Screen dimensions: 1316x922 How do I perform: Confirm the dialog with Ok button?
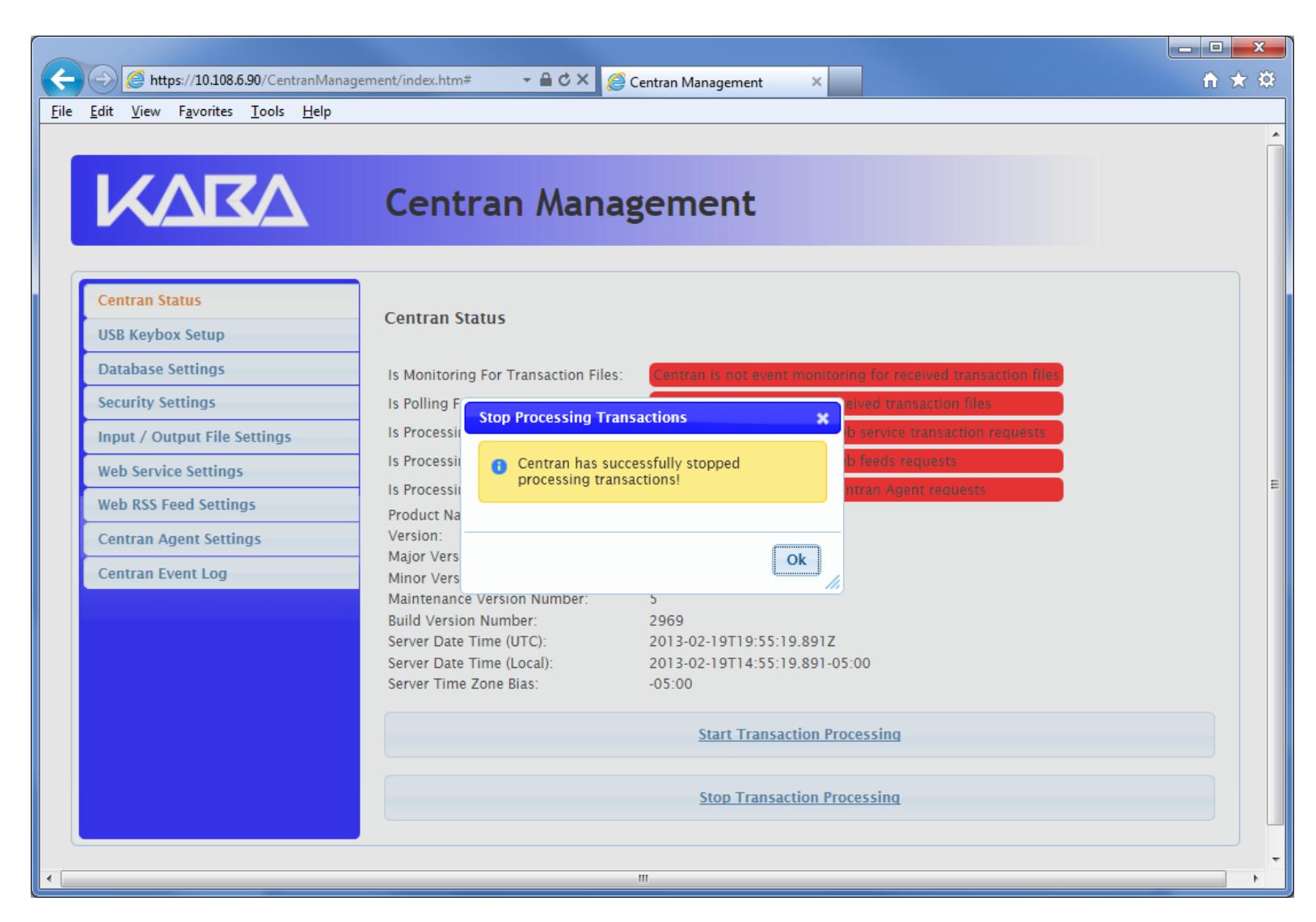pyautogui.click(x=796, y=560)
